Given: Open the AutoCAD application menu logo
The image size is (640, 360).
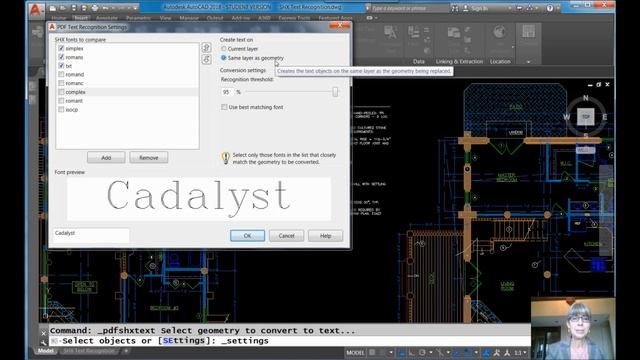Looking at the screenshot, I should [36, 9].
